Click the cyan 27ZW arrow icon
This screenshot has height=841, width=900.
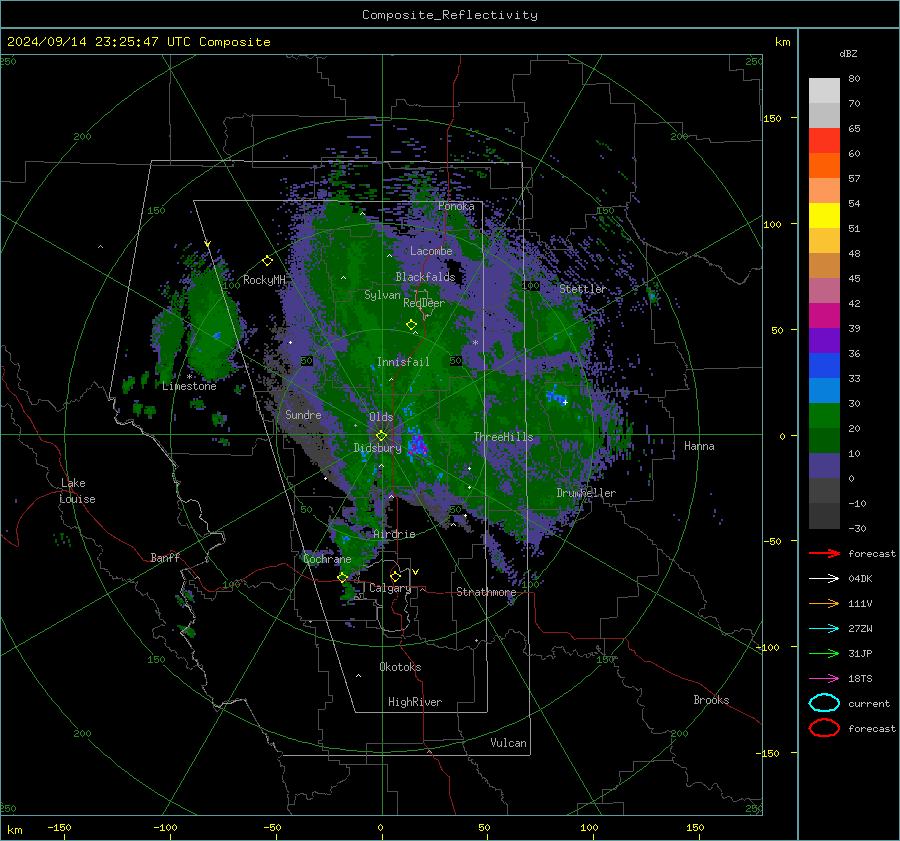coord(824,629)
